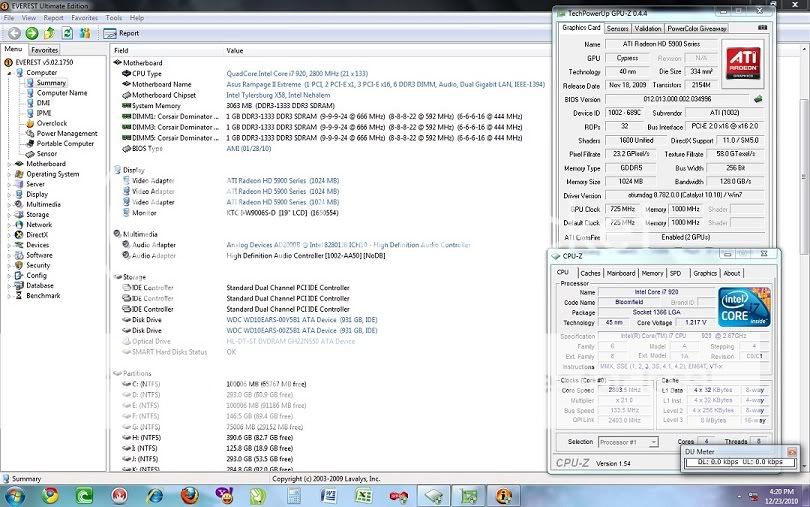
Task: Open the Asus Rampage II Extreme link
Action: click(385, 84)
